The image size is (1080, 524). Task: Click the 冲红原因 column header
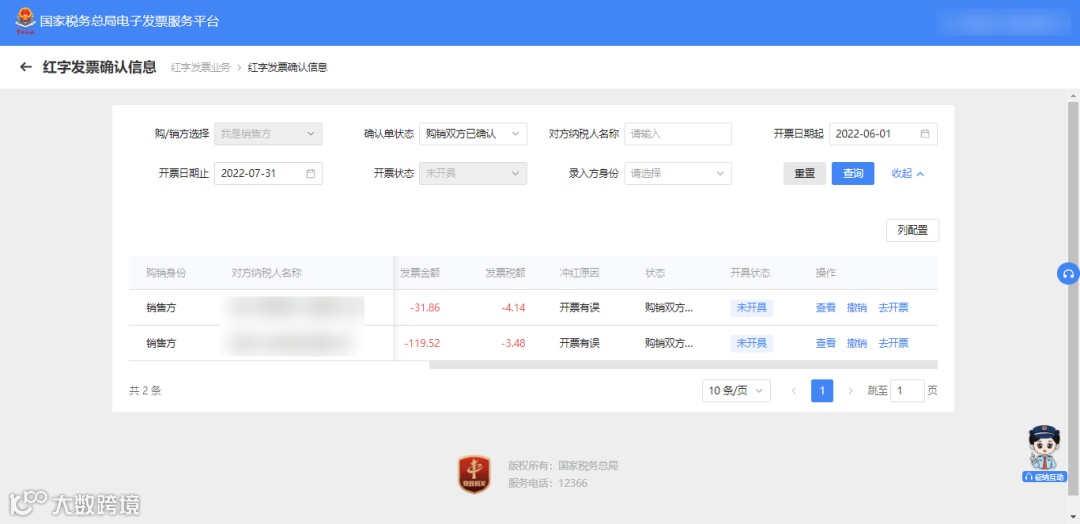coord(579,273)
